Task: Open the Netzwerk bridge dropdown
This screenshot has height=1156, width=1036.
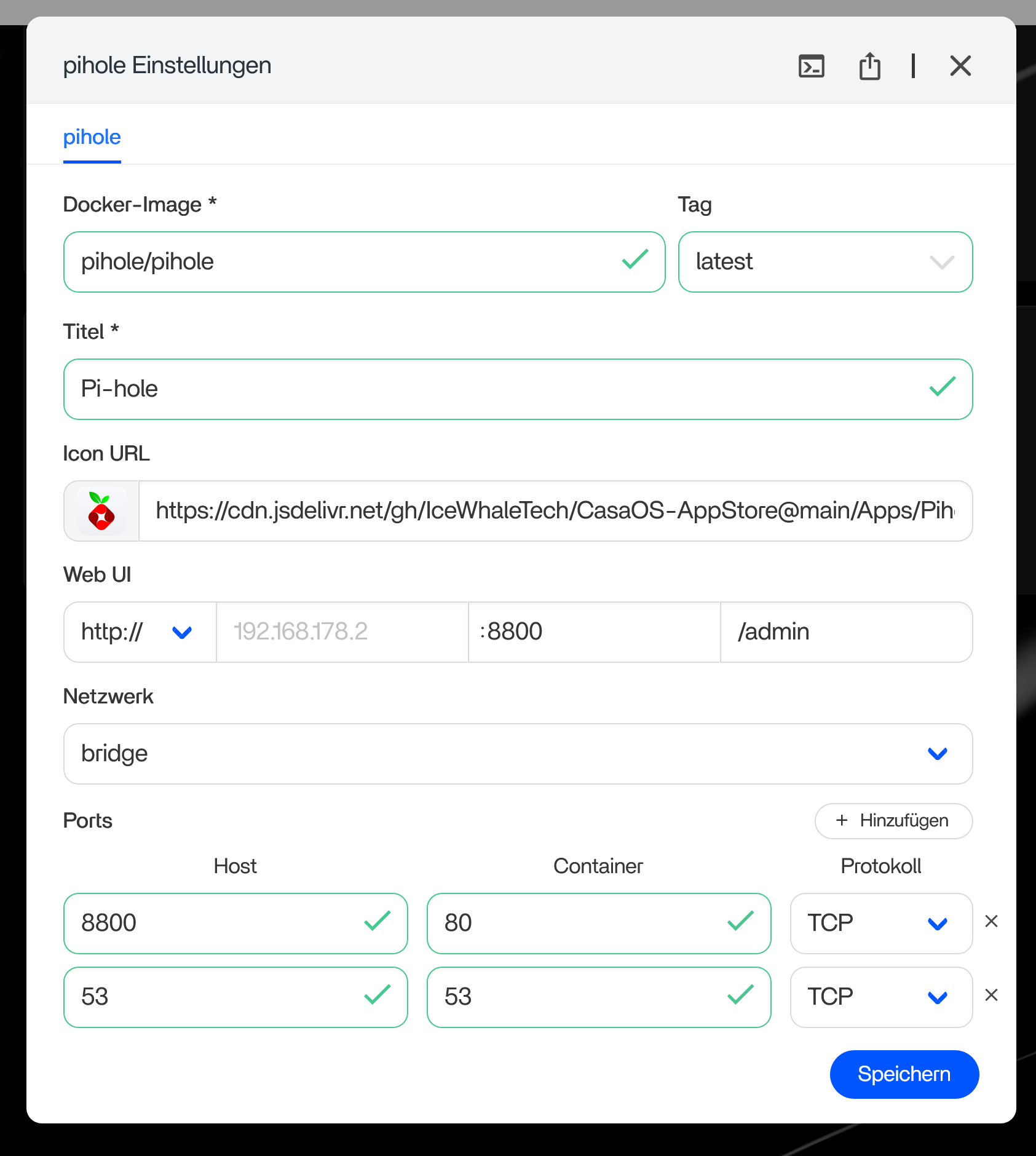Action: pos(517,754)
